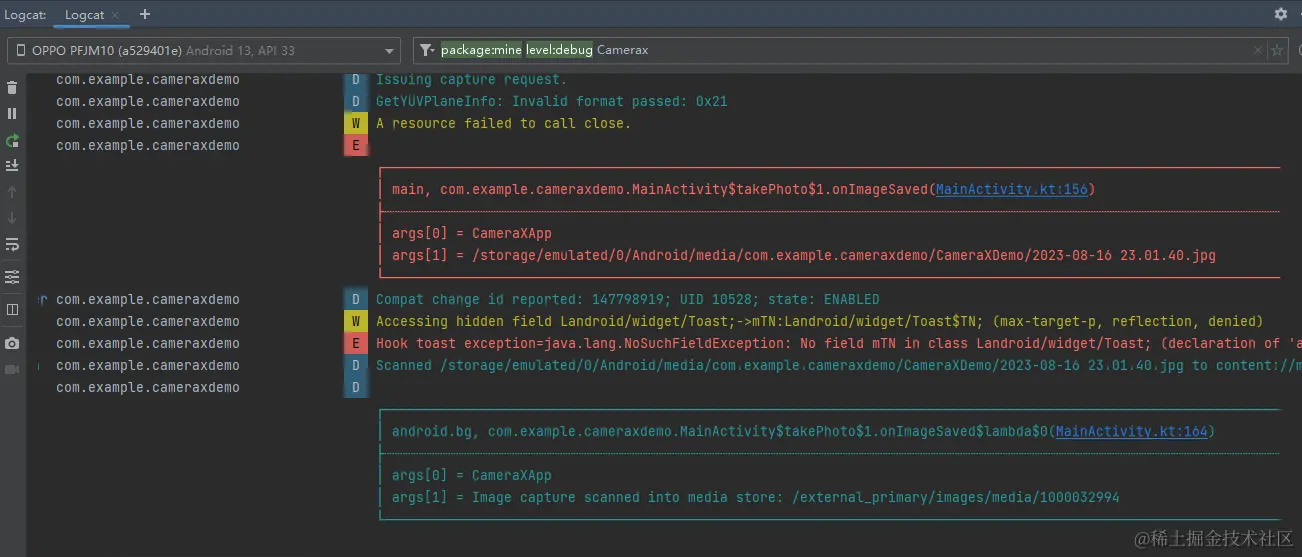Click the D badge on 'Compat change id' row
1302x557 pixels.
(x=356, y=299)
